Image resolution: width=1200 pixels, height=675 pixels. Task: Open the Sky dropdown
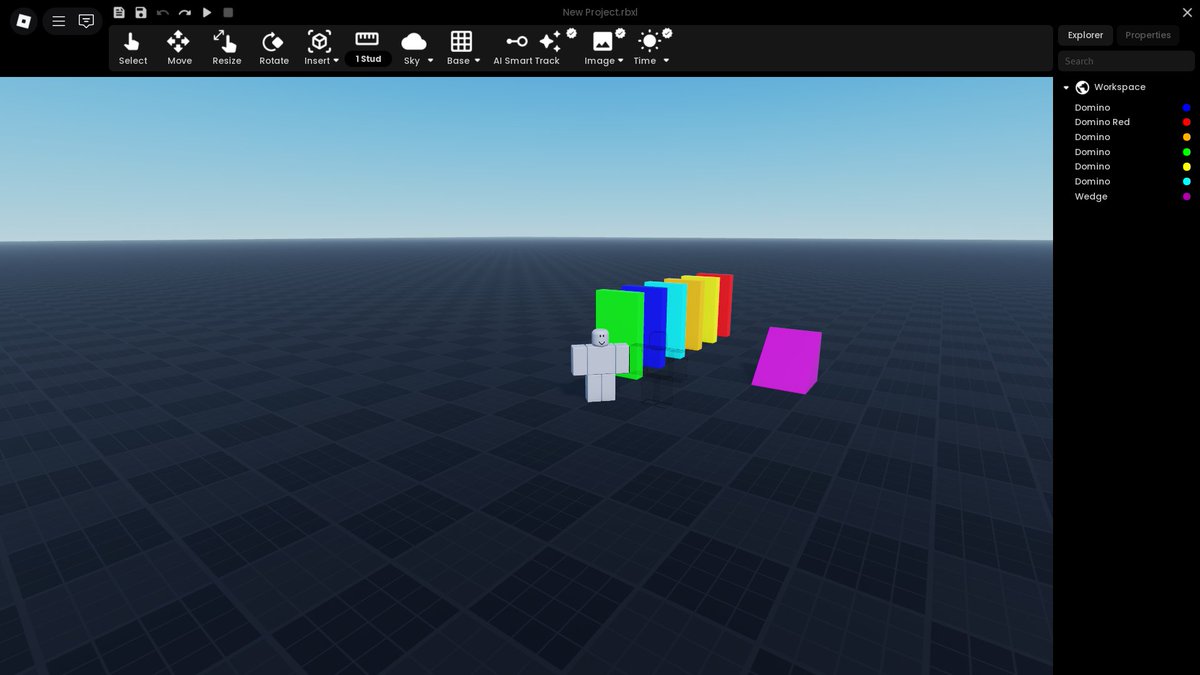click(x=417, y=48)
